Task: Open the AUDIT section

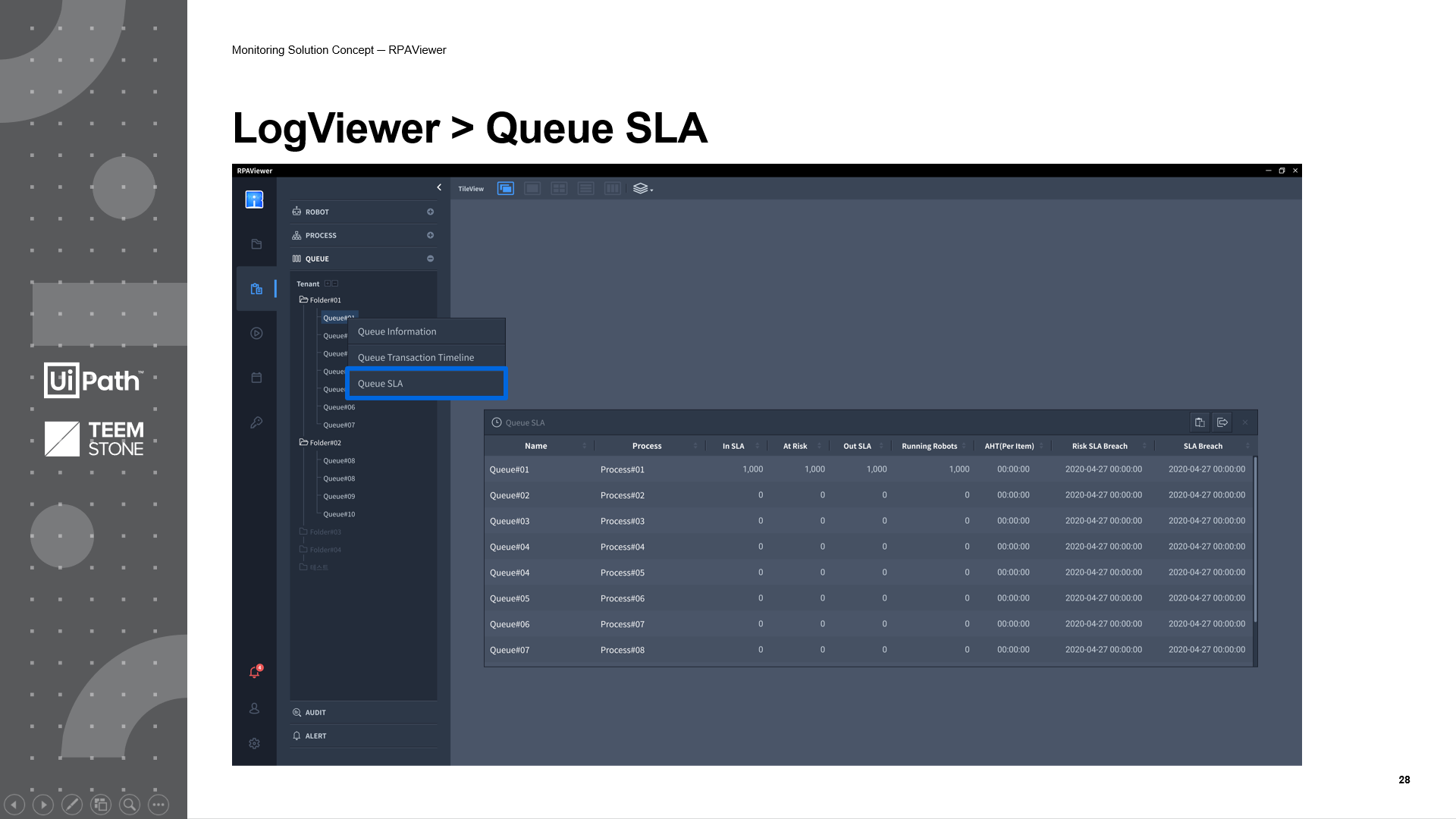Action: 315,713
